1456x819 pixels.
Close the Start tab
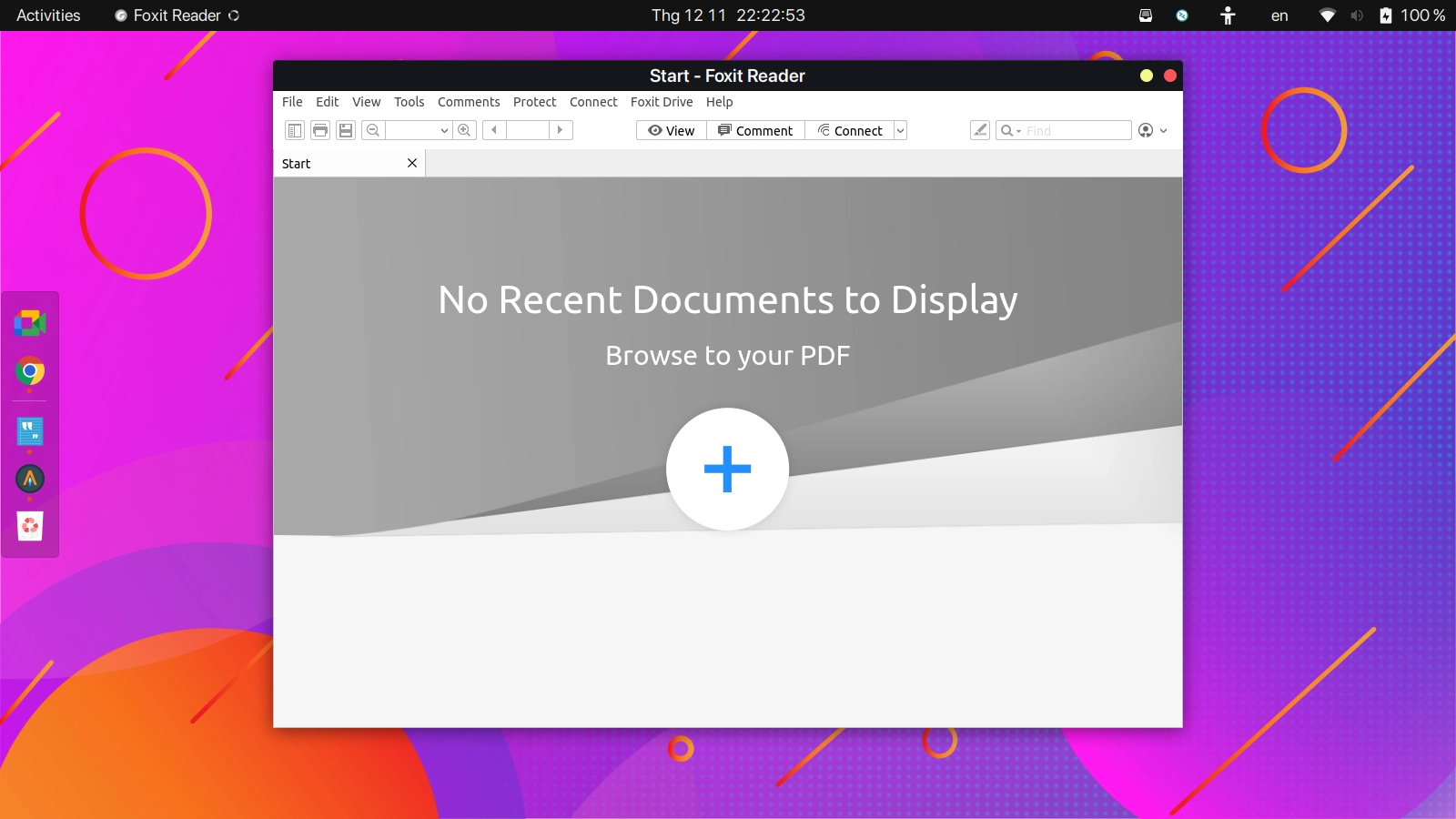[x=412, y=163]
